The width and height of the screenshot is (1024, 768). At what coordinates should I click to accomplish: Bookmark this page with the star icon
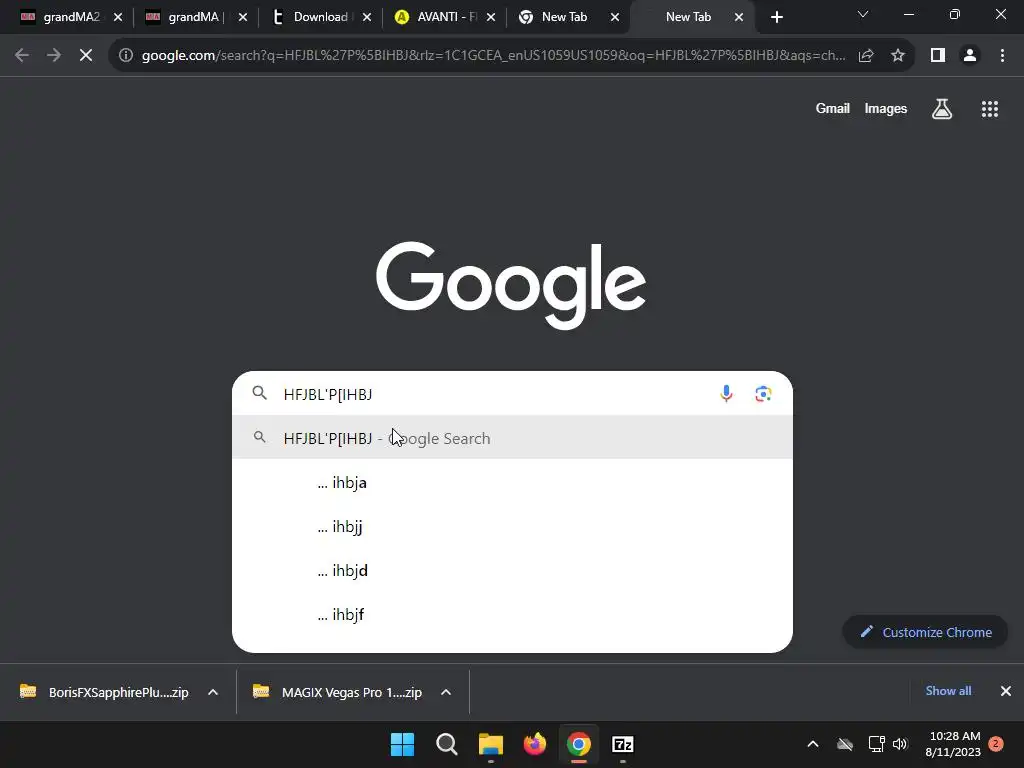click(898, 56)
